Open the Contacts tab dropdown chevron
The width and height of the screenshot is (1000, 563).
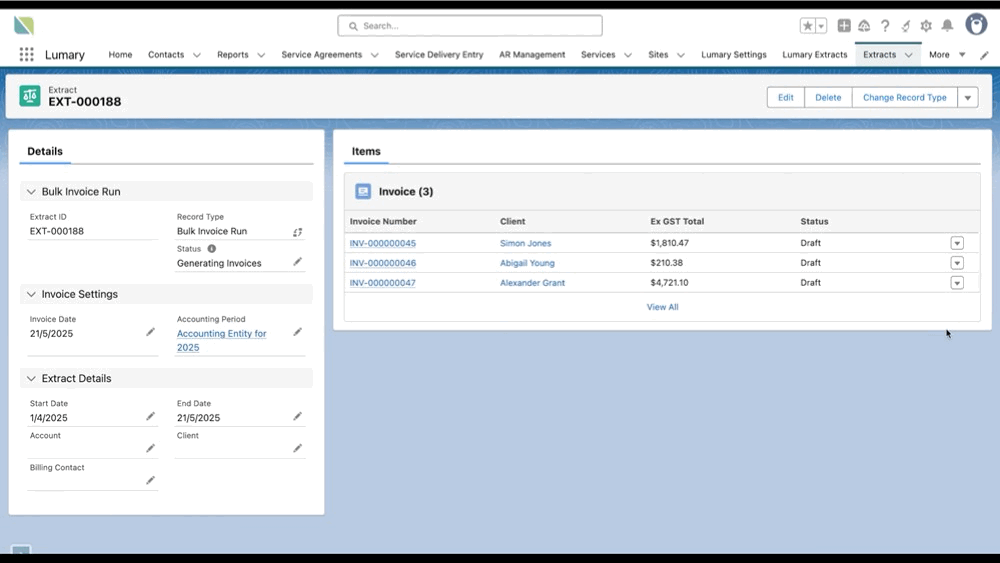click(197, 55)
